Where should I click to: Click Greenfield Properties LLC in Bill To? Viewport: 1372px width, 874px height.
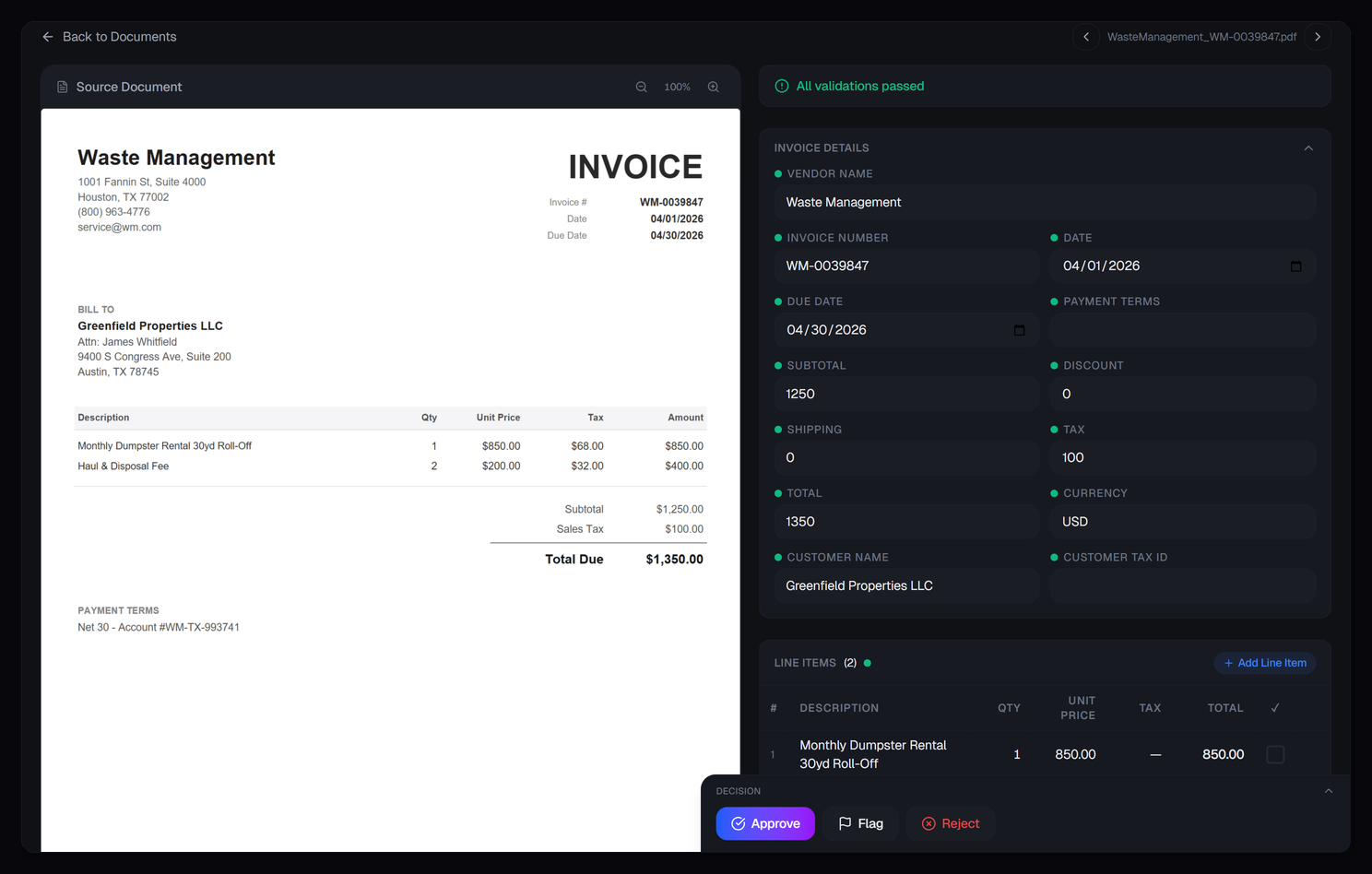pyautogui.click(x=150, y=325)
